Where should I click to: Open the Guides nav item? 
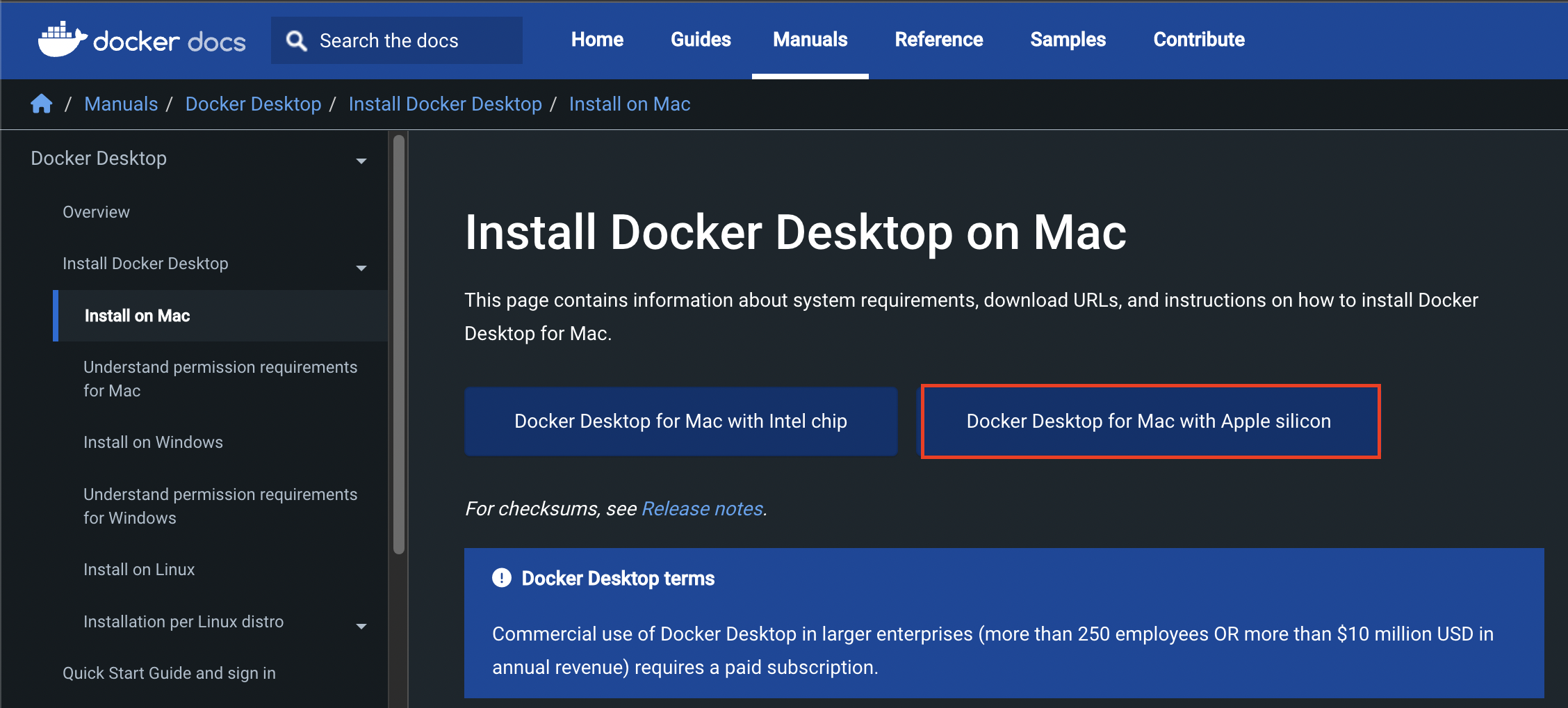tap(701, 40)
